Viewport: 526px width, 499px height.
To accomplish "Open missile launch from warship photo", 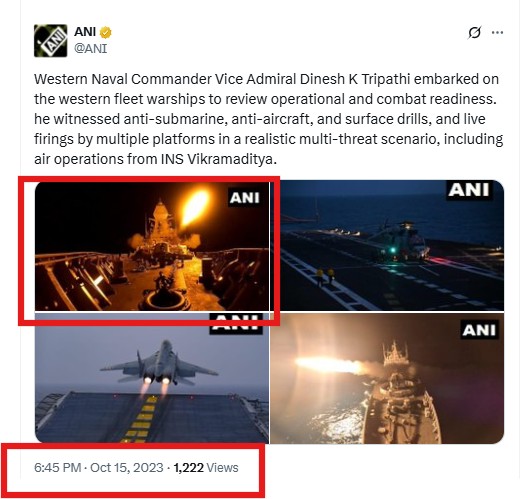I will pyautogui.click(x=387, y=378).
